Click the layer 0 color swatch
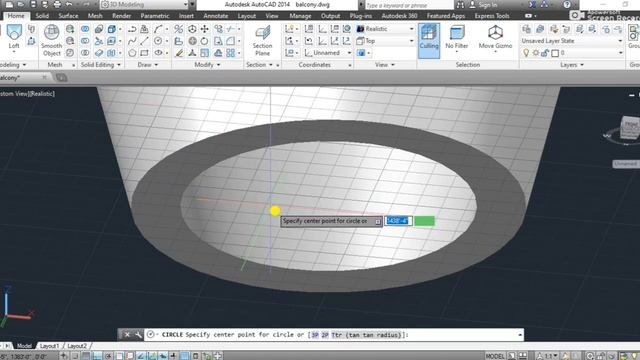 (555, 53)
